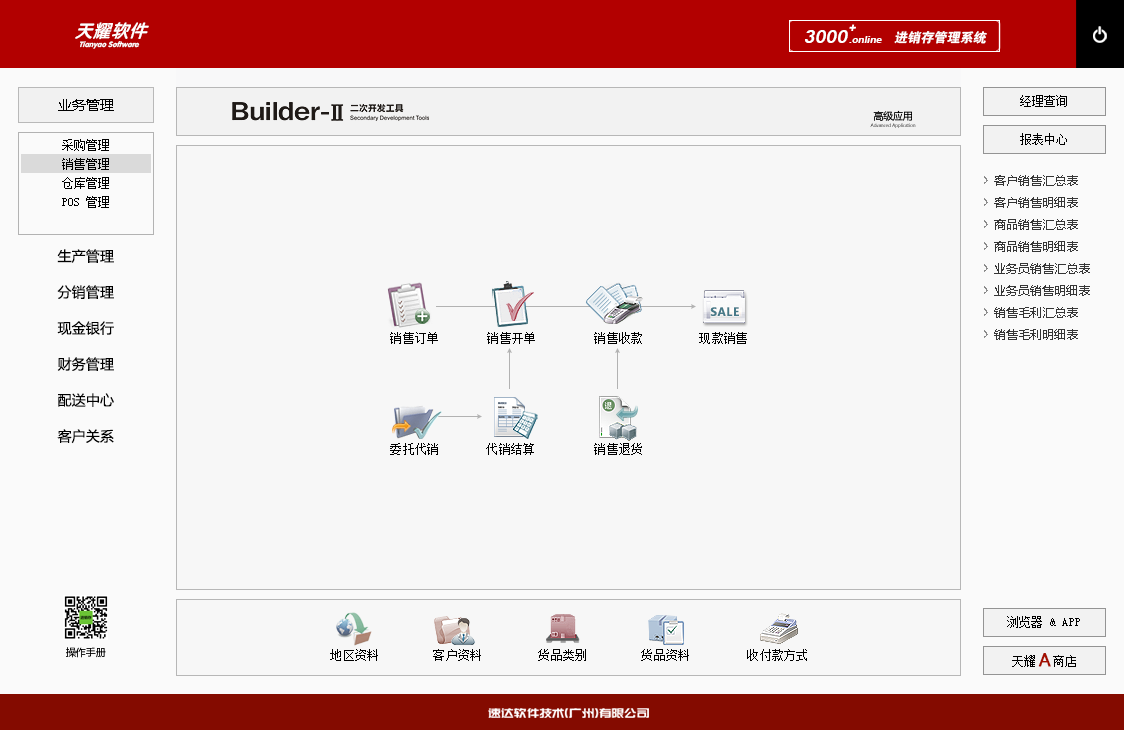1124x730 pixels.
Task: Select 仓库管理 in the business list
Action: (86, 183)
